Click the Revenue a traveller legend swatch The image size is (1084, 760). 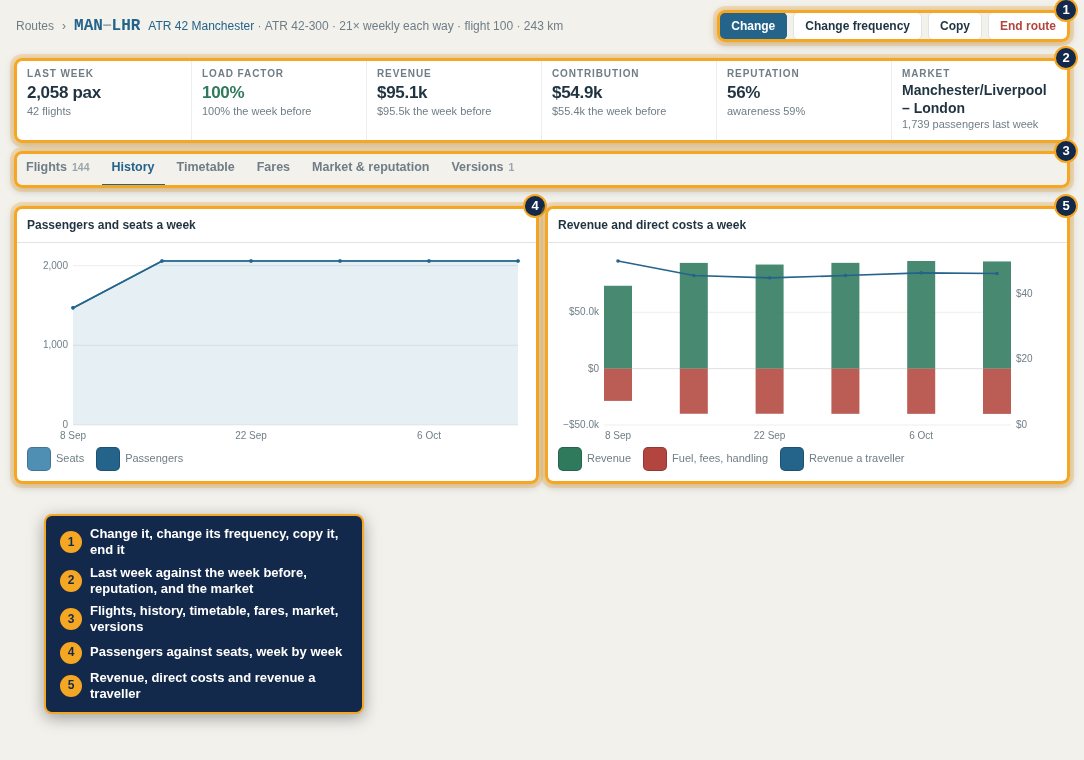[792, 458]
